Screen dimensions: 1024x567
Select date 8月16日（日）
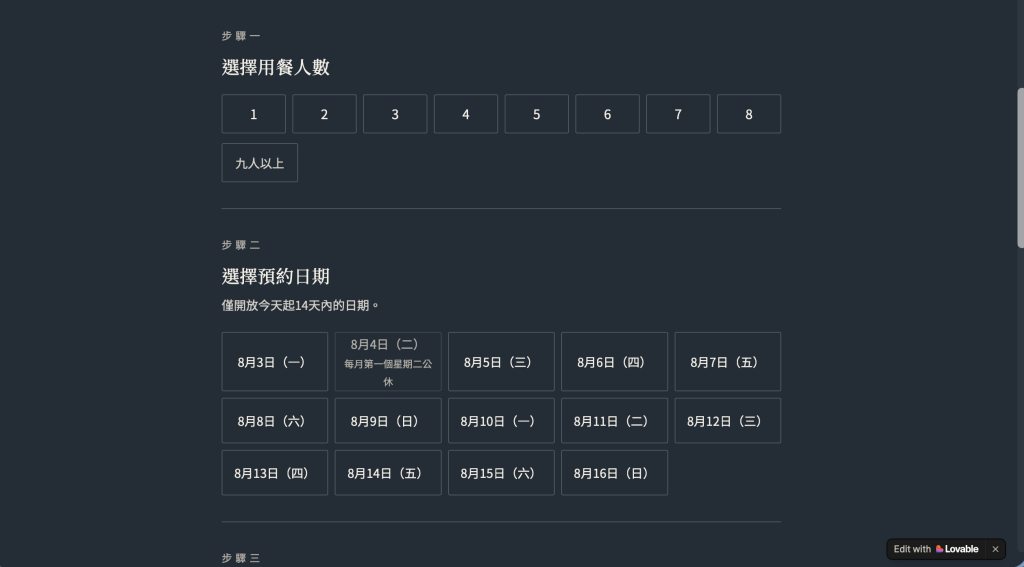tap(615, 473)
